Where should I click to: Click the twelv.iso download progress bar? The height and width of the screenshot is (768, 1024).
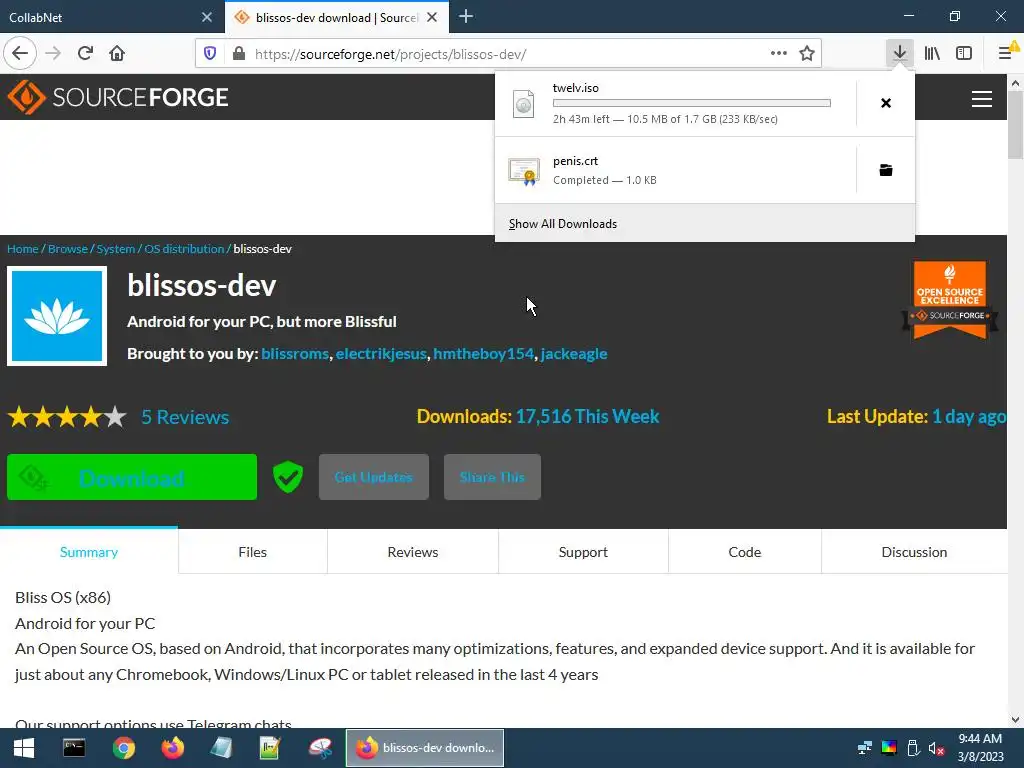coord(692,103)
